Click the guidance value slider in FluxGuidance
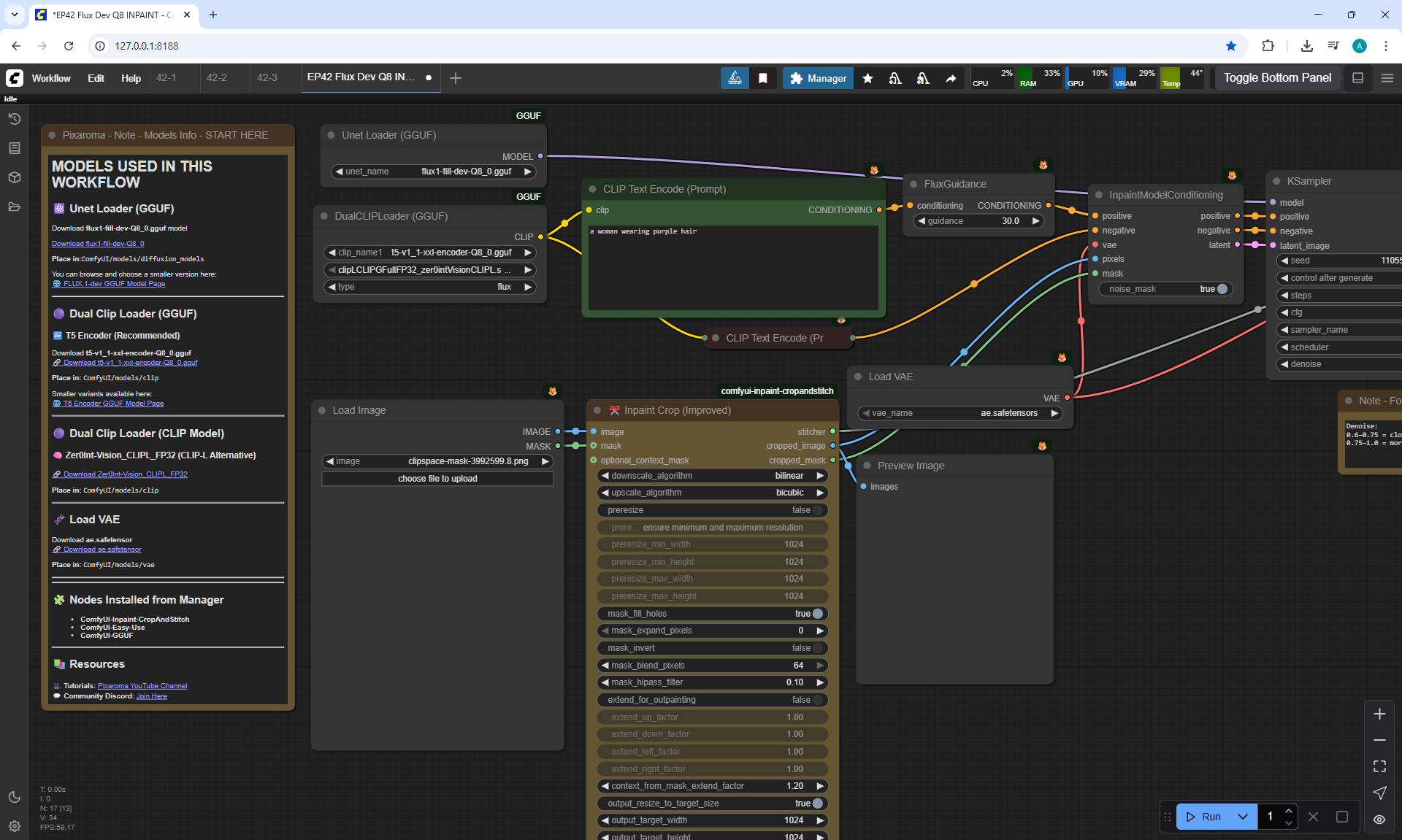1402x840 pixels. pyautogui.click(x=978, y=221)
